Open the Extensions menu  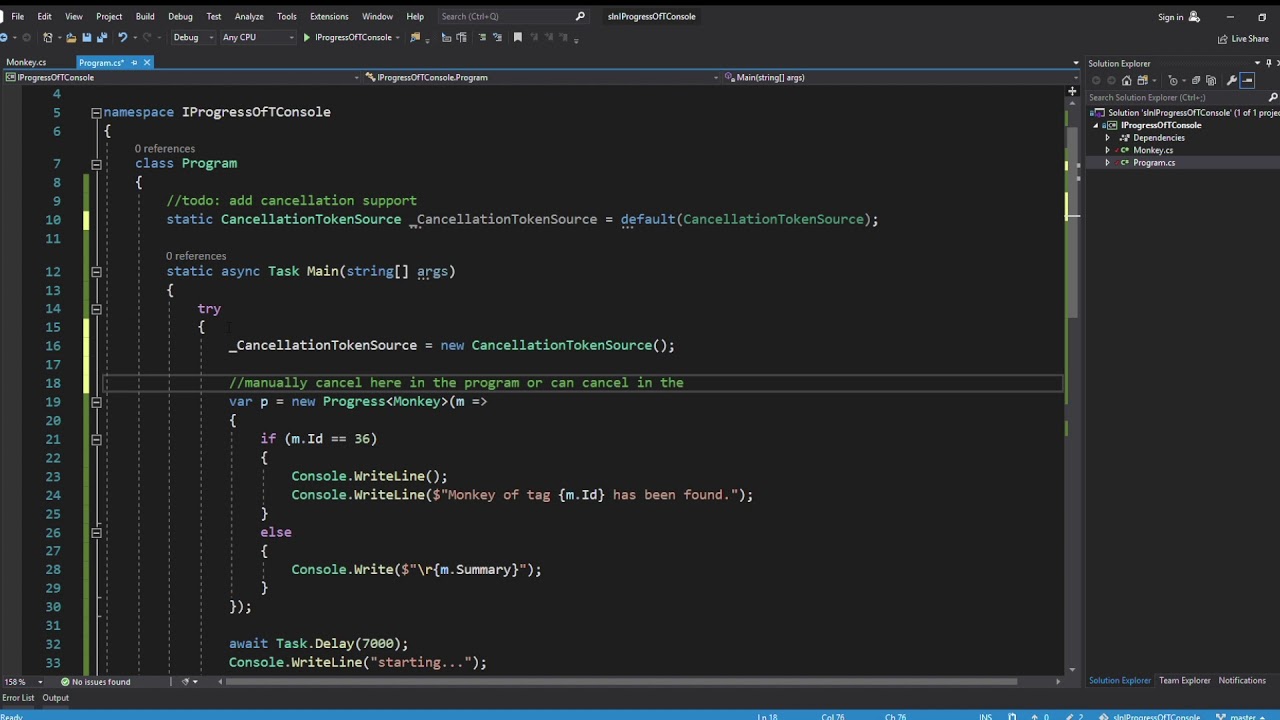(329, 16)
